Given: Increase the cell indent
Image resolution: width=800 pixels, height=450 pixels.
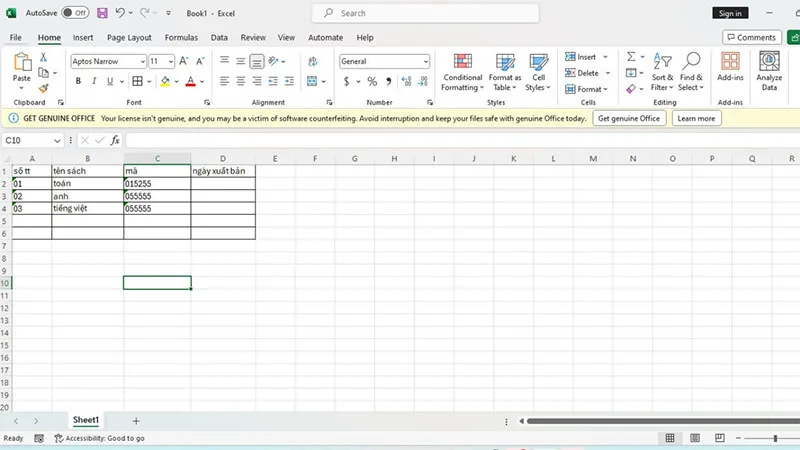Looking at the screenshot, I should pos(289,81).
